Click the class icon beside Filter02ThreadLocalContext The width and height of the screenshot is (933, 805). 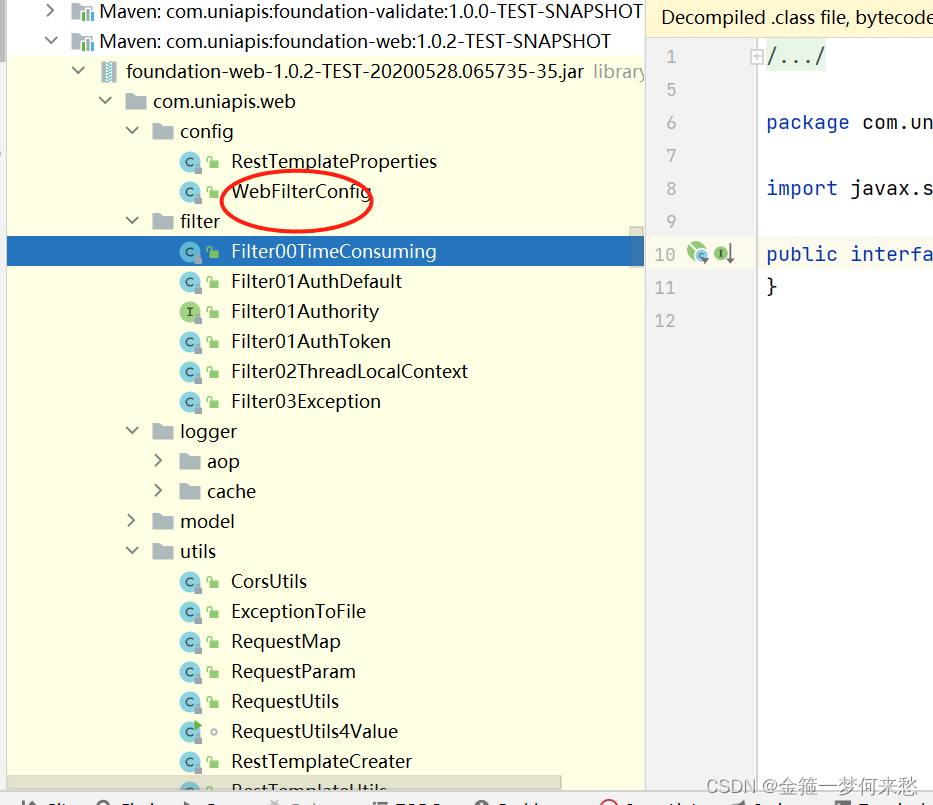(x=190, y=372)
